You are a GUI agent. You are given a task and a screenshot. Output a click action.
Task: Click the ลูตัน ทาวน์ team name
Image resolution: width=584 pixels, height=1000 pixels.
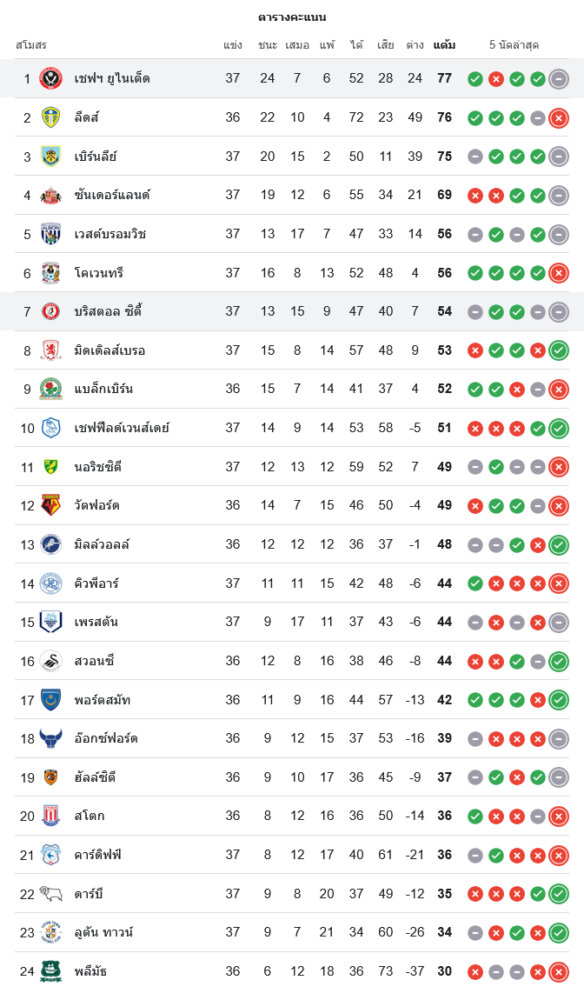[x=103, y=932]
